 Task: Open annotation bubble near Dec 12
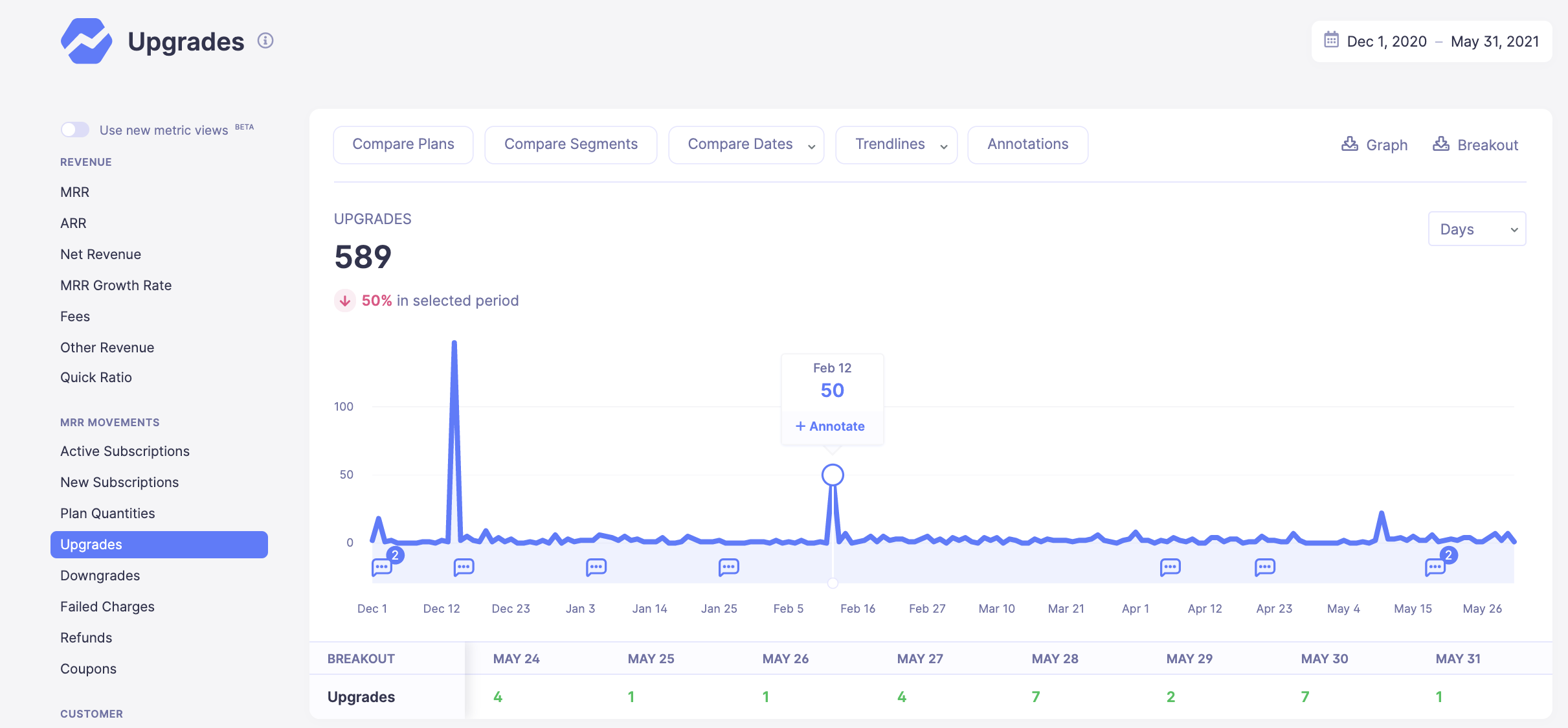(464, 567)
